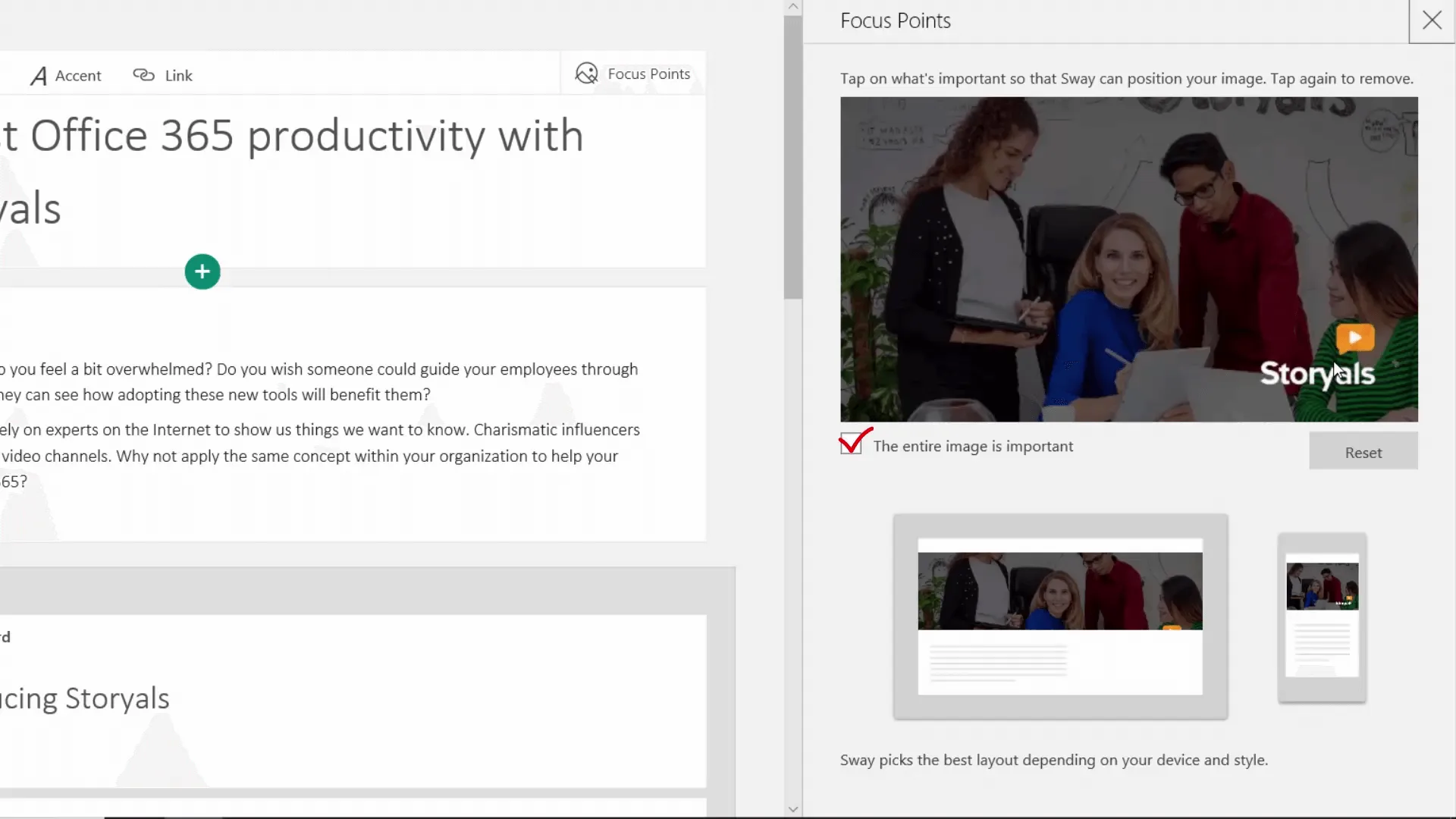Click the Link toolbar button
The width and height of the screenshot is (1456, 819).
[x=162, y=75]
